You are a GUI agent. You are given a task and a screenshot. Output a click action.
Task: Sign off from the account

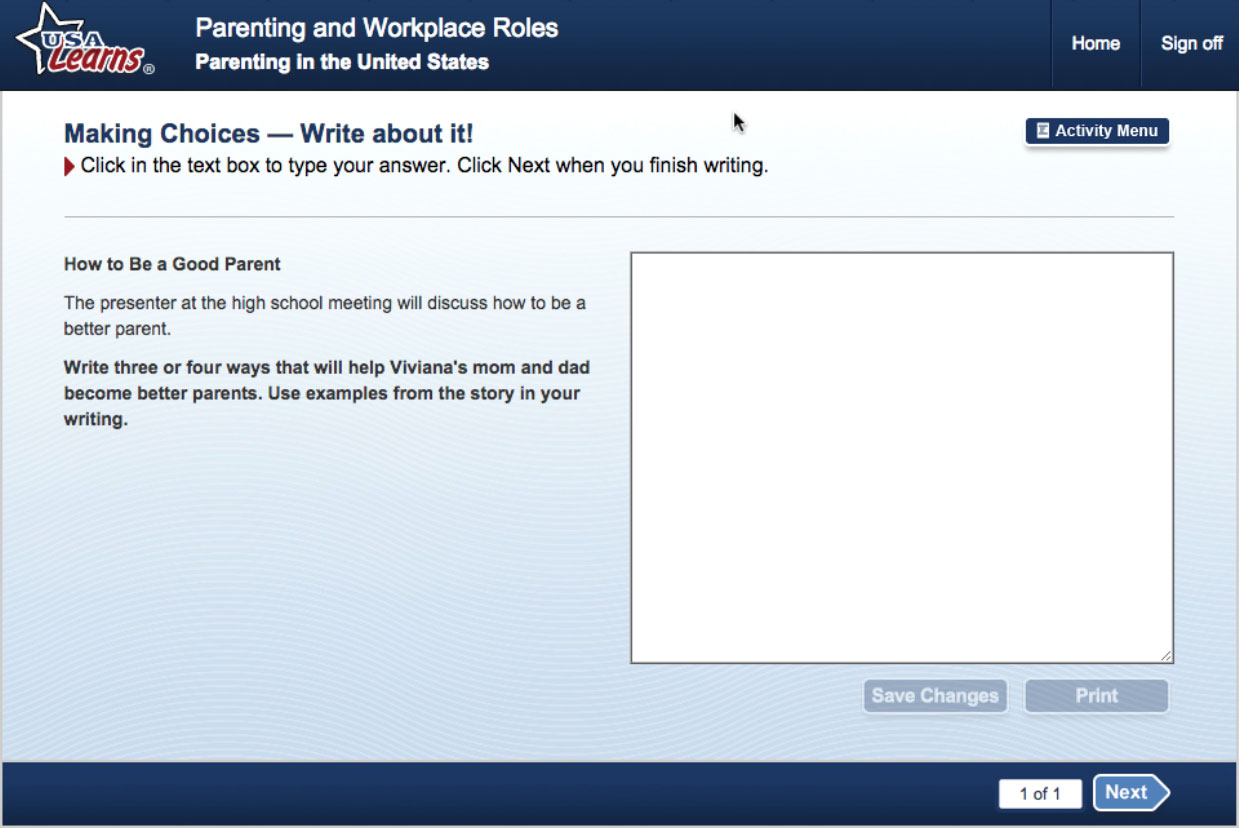coord(1191,43)
